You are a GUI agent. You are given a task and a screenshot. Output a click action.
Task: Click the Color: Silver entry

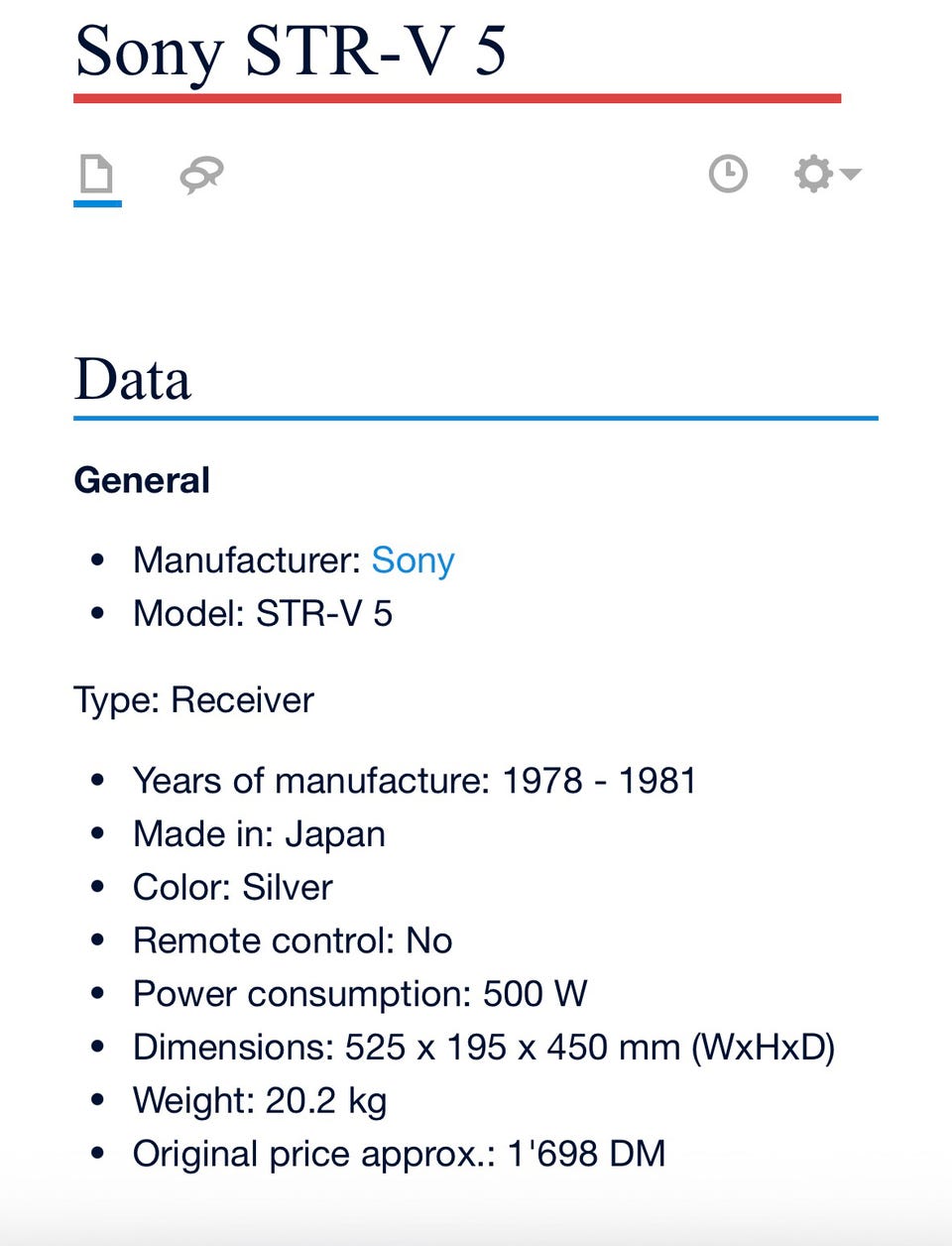pos(233,888)
